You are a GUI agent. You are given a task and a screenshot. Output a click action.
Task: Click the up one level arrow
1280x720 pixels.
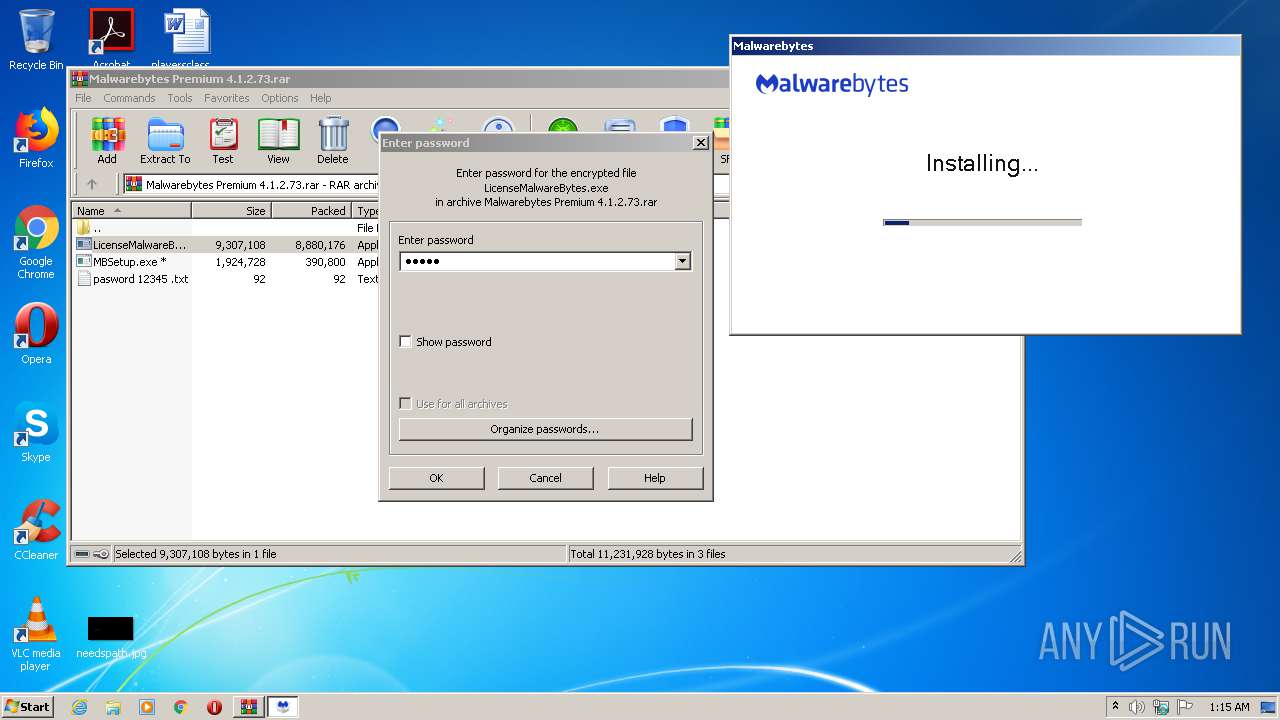(92, 184)
